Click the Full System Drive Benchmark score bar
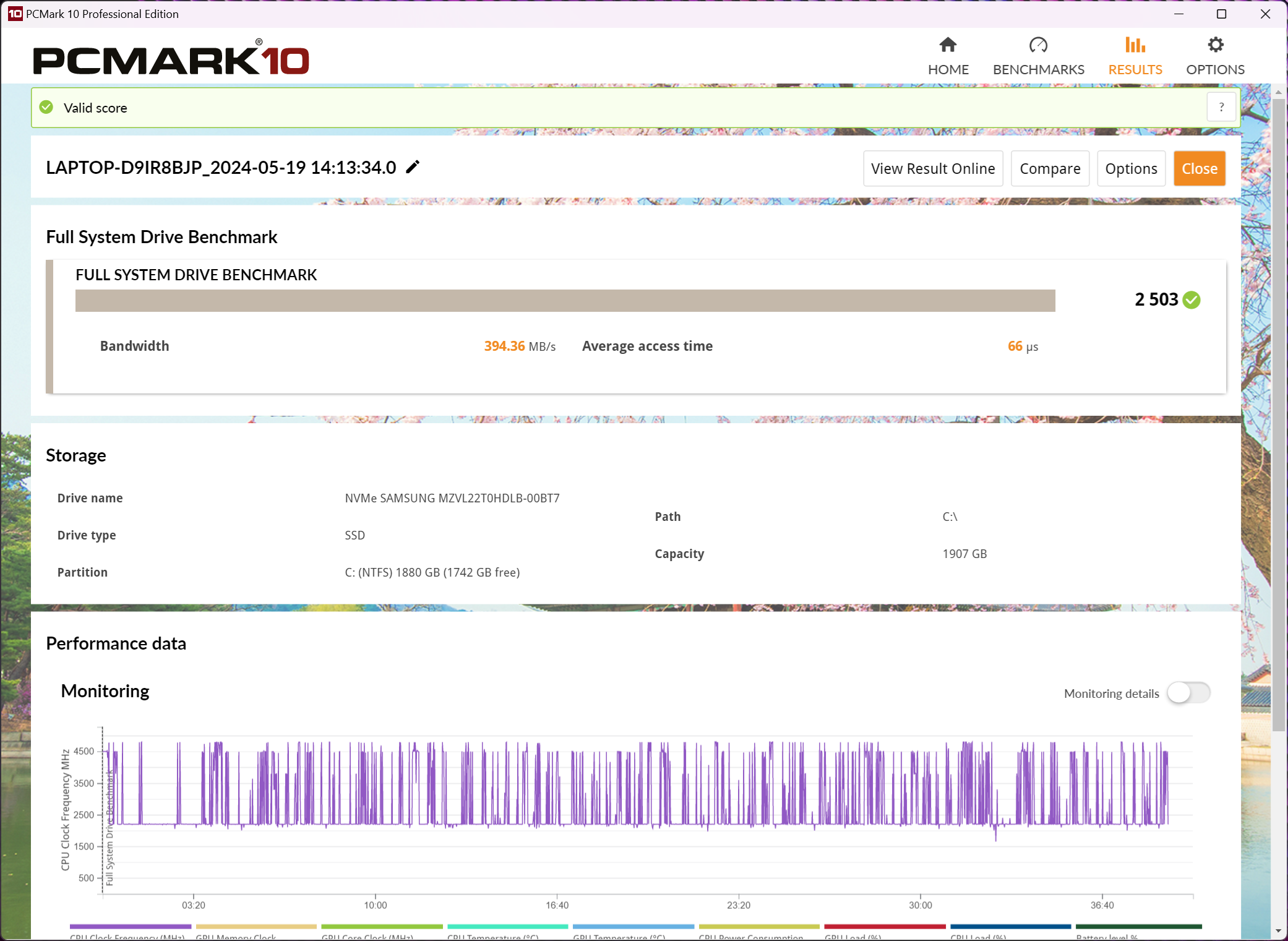Image resolution: width=1288 pixels, height=941 pixels. (x=565, y=301)
